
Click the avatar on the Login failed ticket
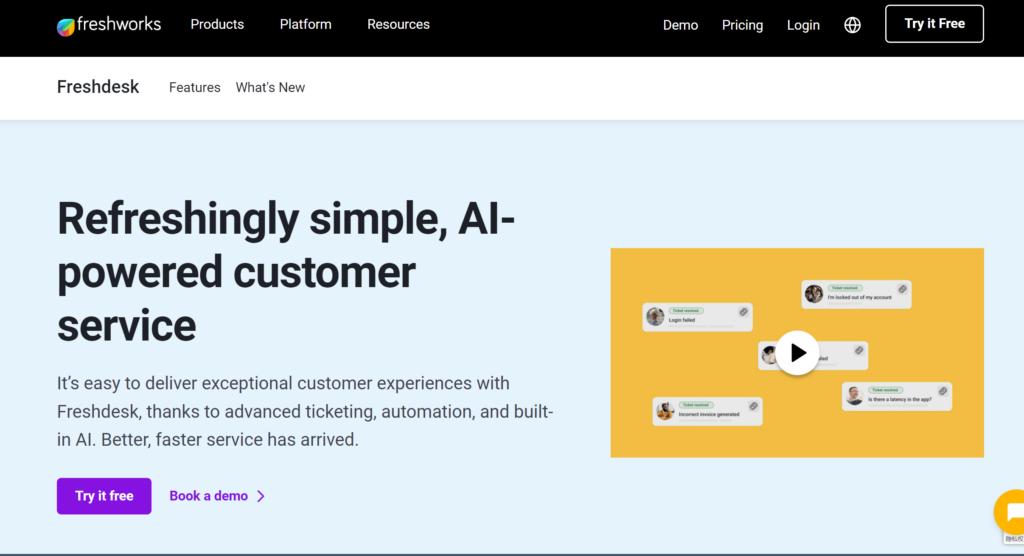[656, 316]
